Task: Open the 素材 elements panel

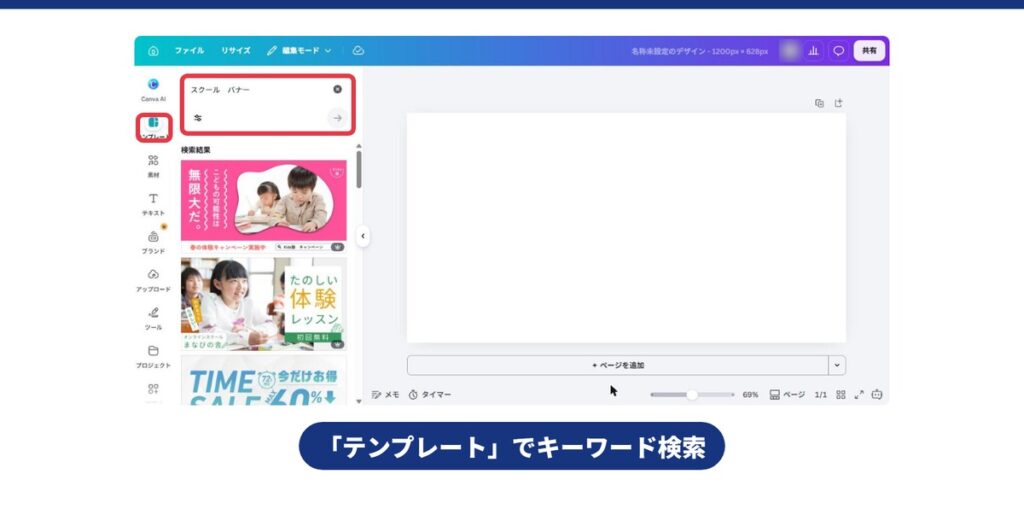Action: [153, 166]
